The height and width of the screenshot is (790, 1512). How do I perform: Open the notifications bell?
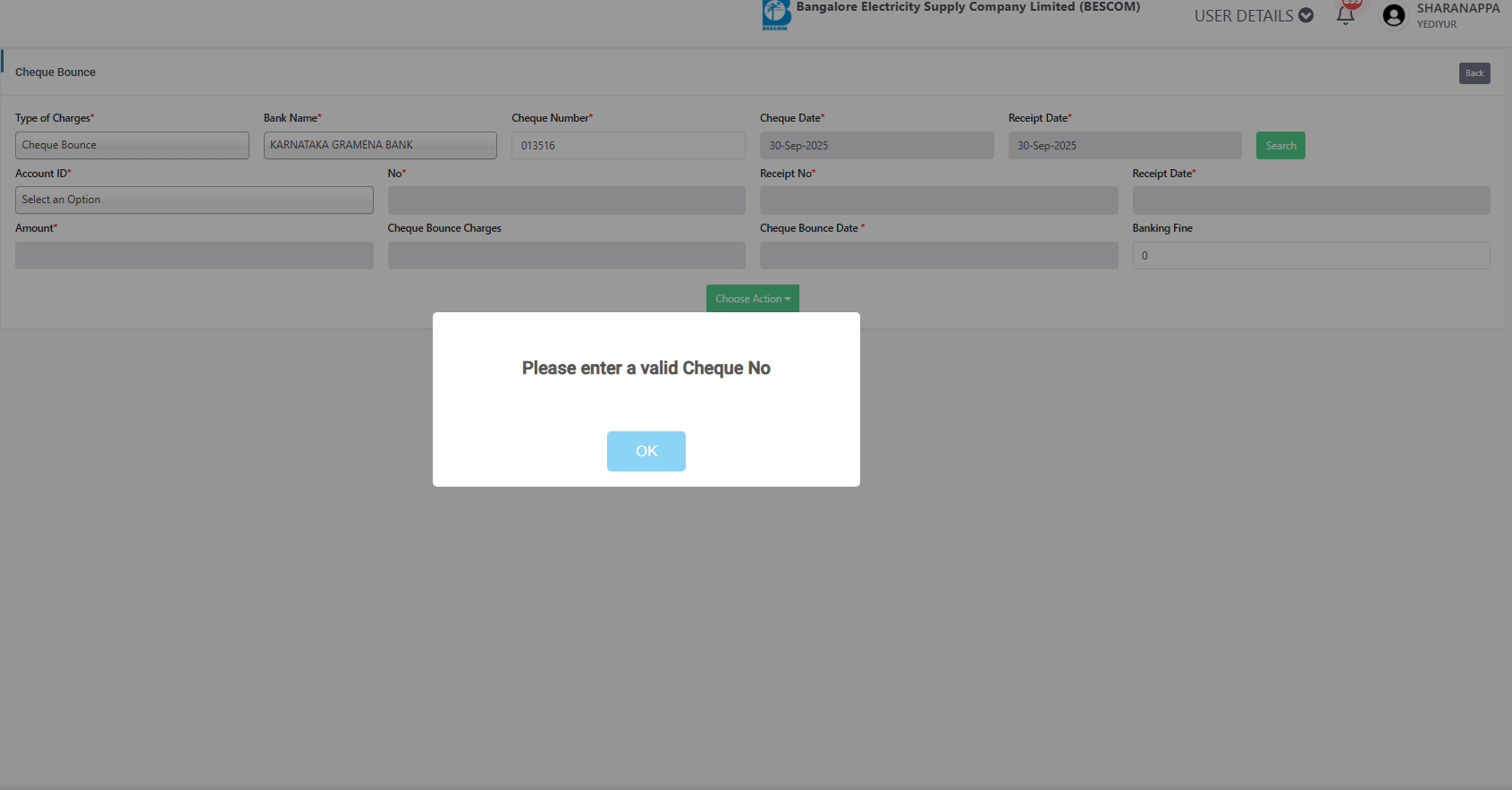pos(1346,15)
